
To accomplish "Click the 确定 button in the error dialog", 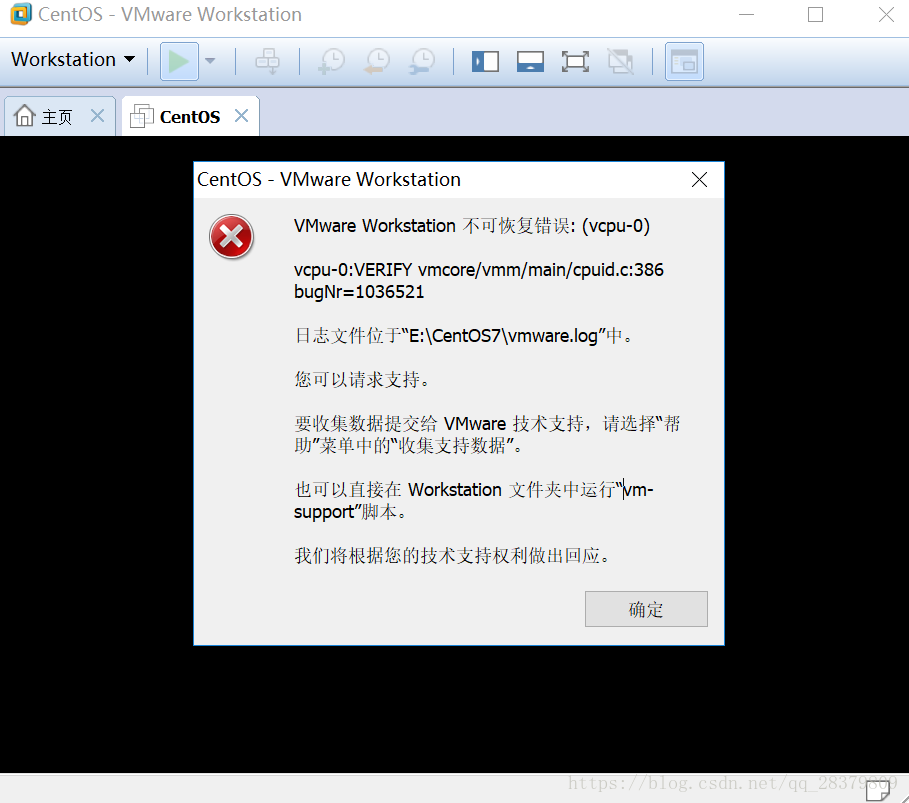I will coord(646,609).
